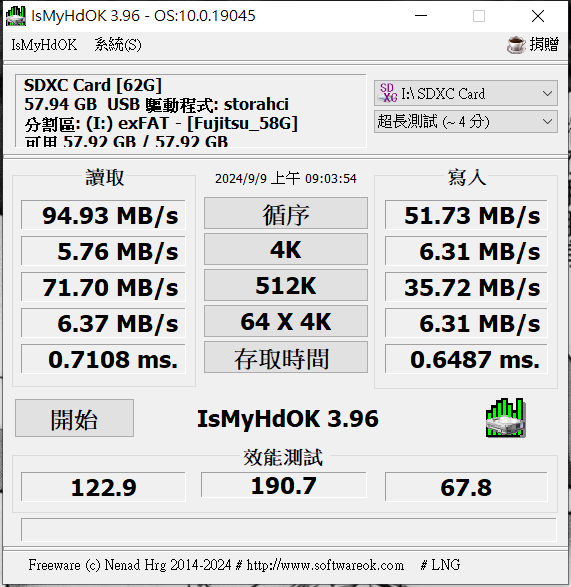Click the 讀取 read group label

(104, 177)
